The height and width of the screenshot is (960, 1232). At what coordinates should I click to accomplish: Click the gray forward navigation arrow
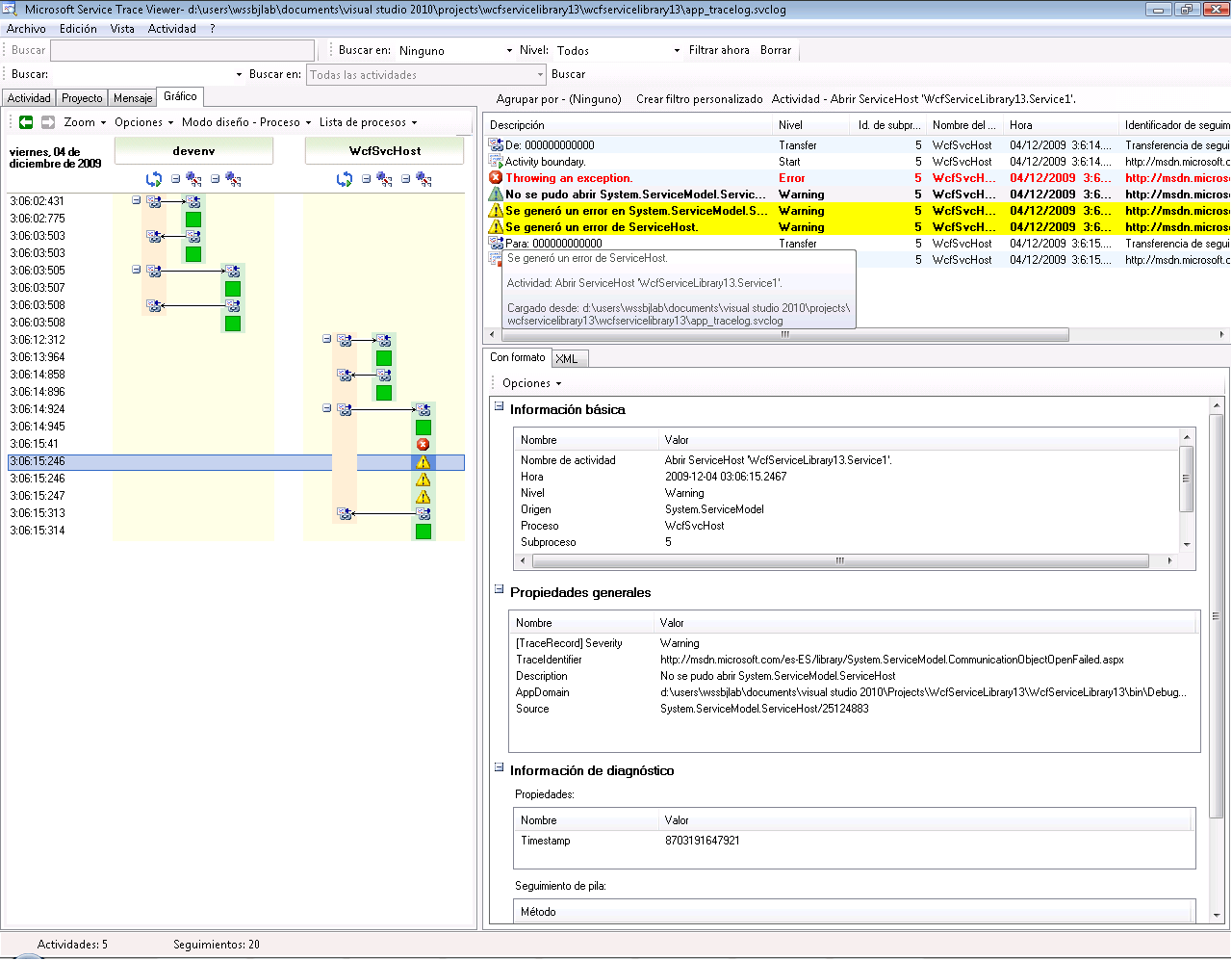pos(48,122)
